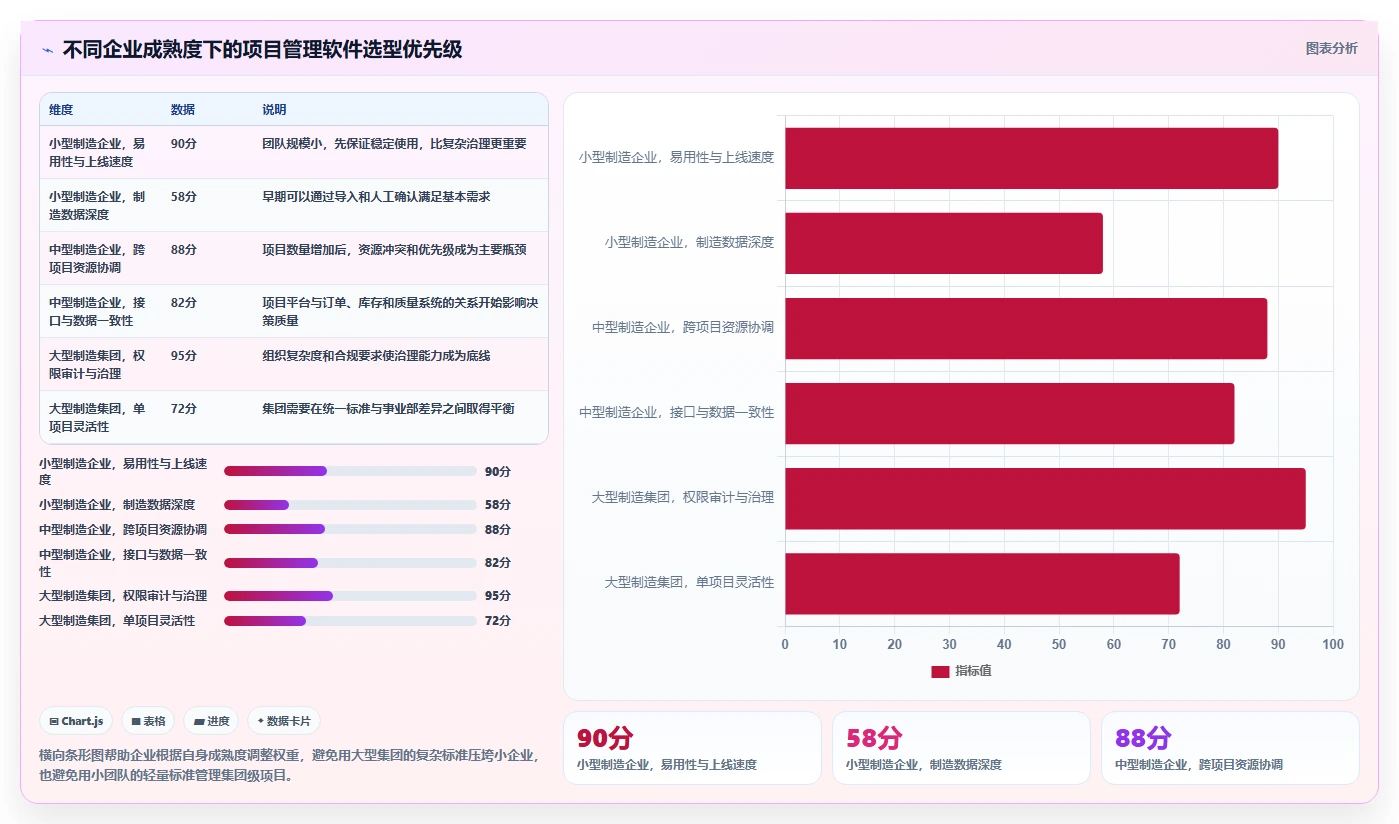Click chart axis label 大型制造集团，单项目灵活性

689,582
